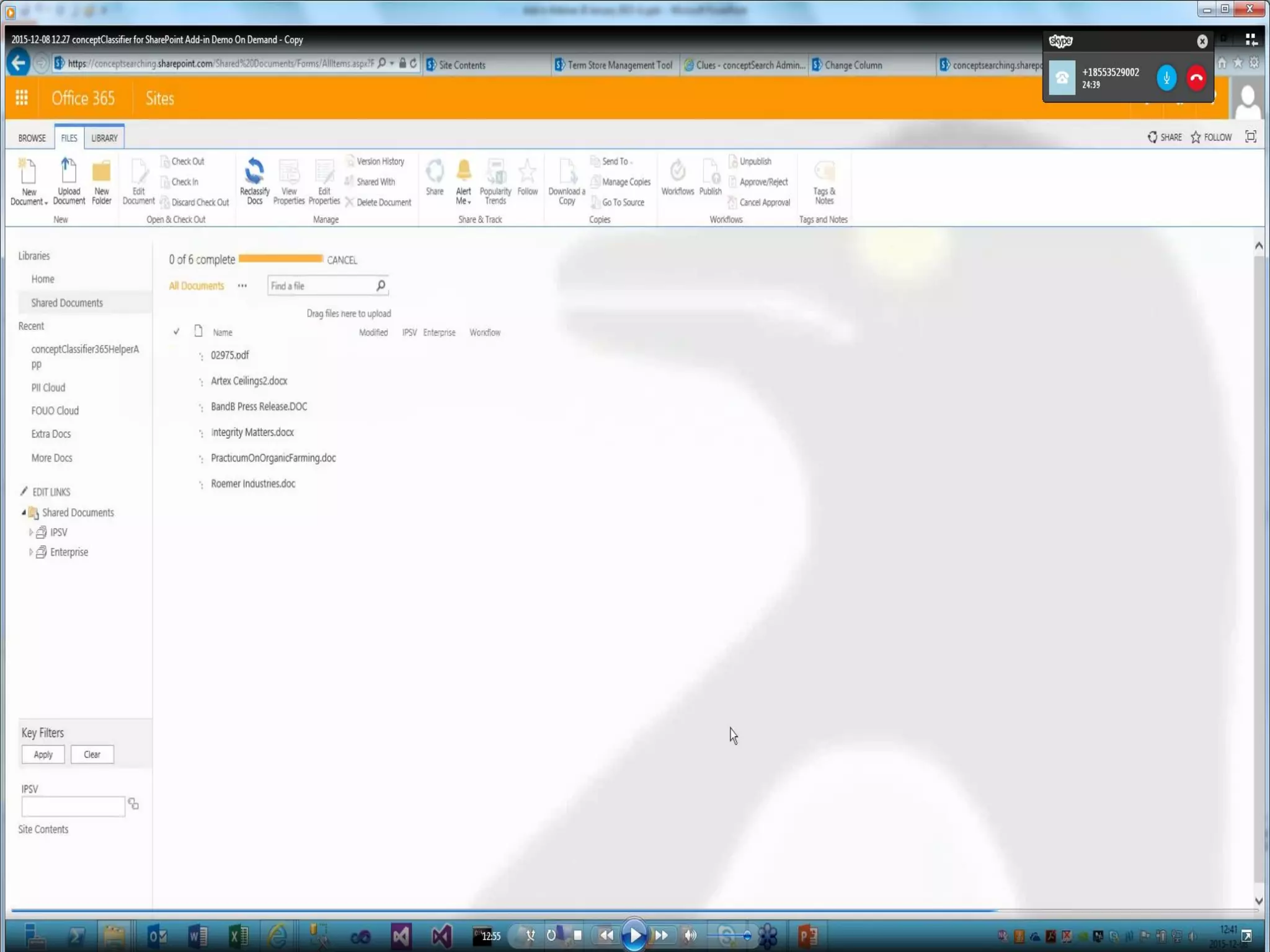Click the Find a file search box

click(x=321, y=286)
